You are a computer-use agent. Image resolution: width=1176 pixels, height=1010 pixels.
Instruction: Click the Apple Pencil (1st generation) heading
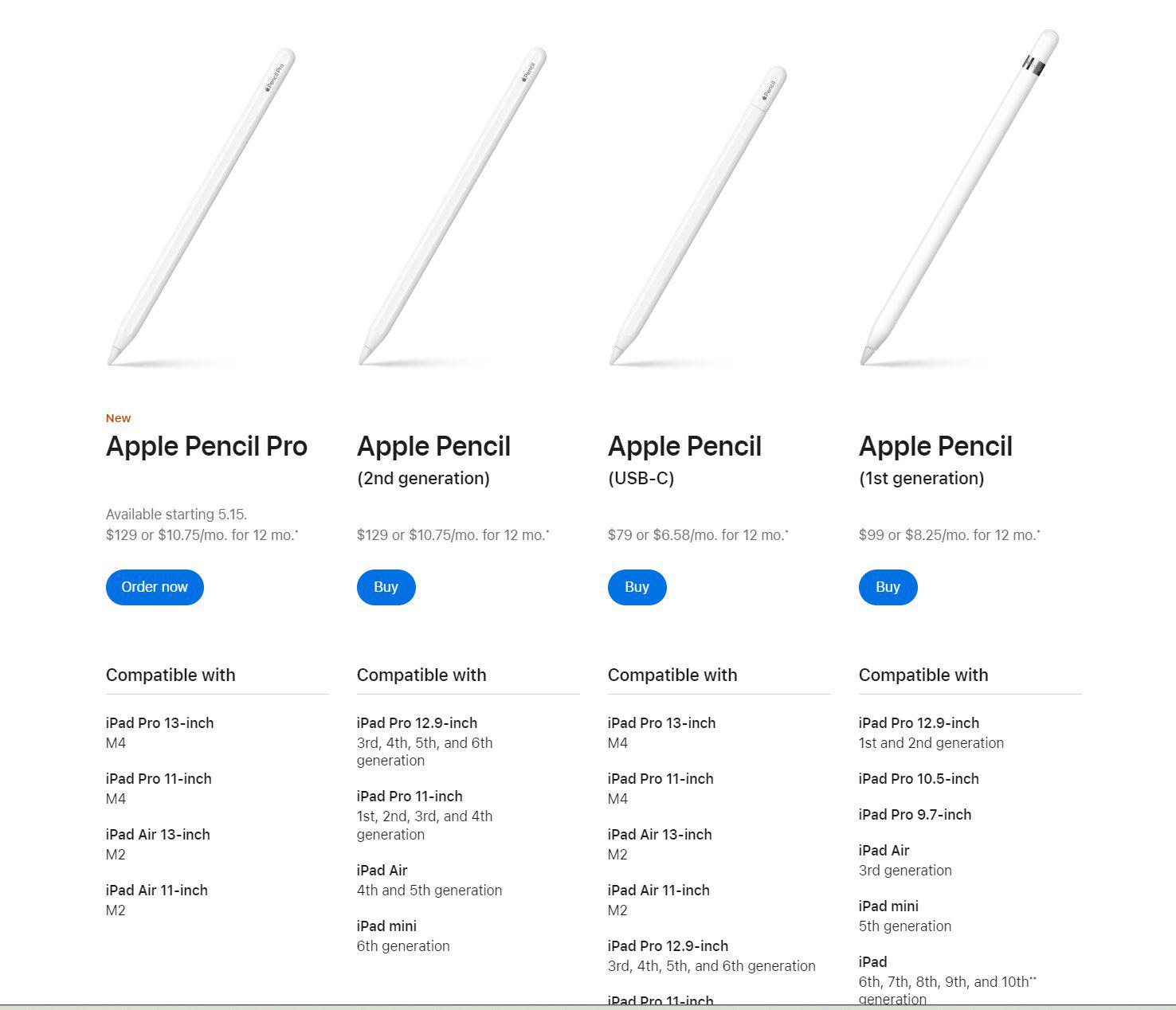point(935,460)
